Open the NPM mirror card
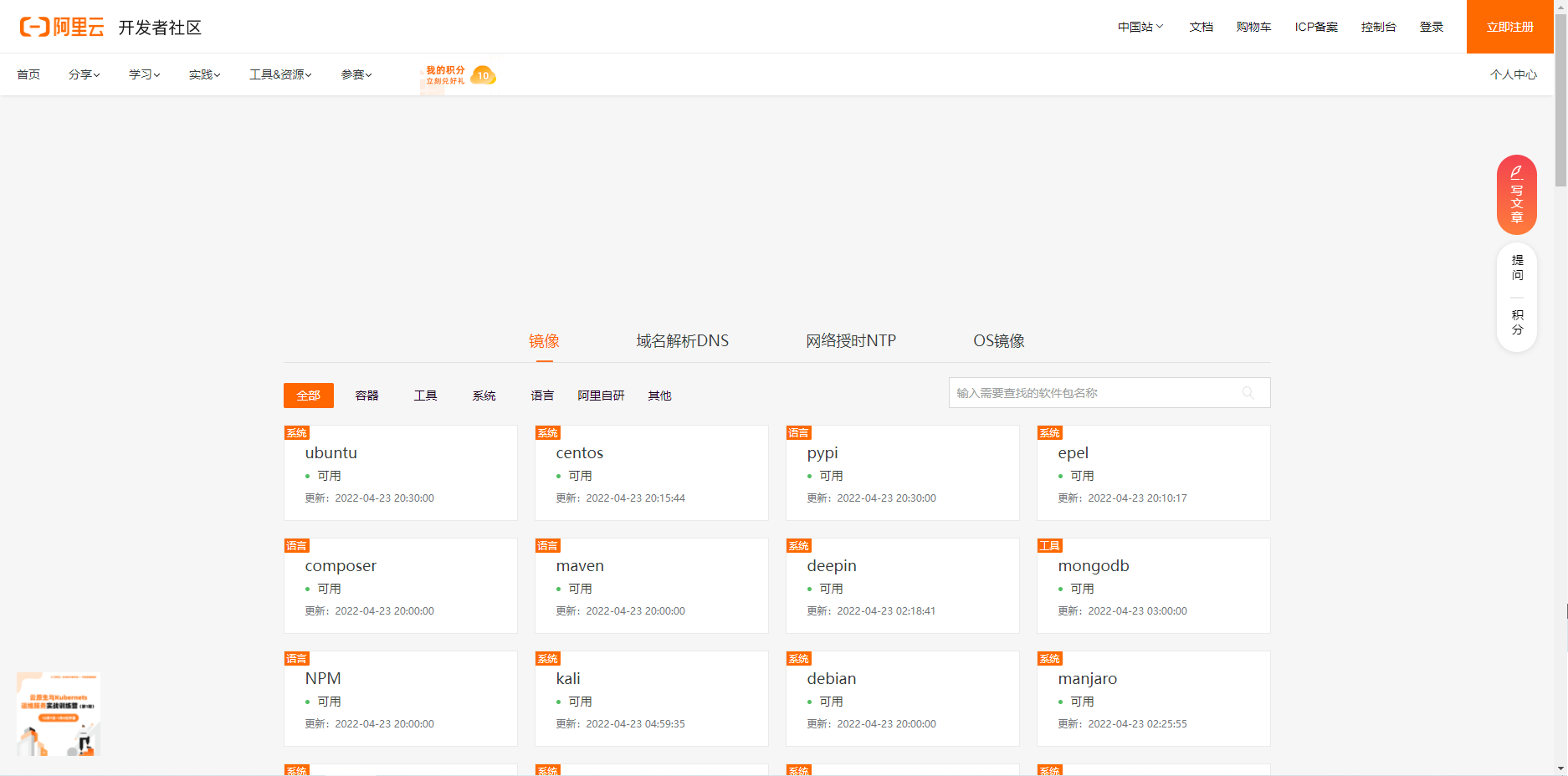This screenshot has width=1568, height=776. point(401,699)
